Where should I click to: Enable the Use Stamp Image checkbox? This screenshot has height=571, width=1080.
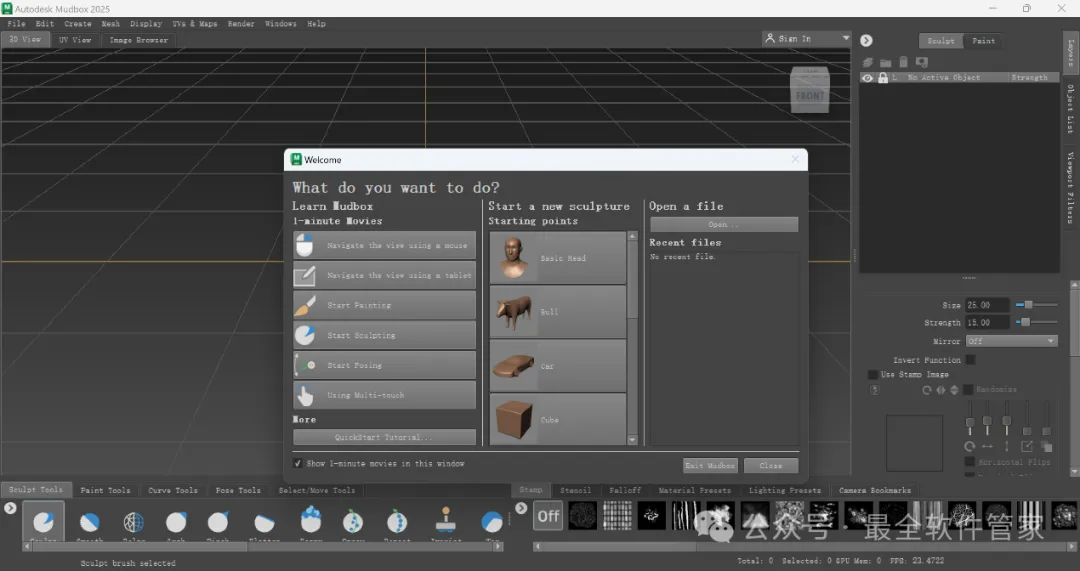873,374
